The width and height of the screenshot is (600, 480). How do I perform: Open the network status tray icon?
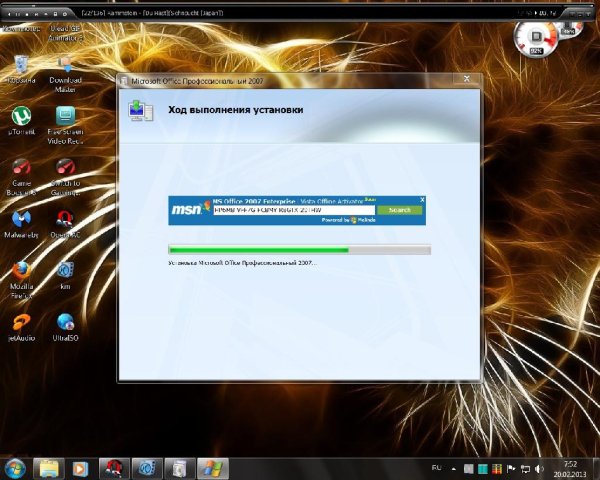coord(525,469)
